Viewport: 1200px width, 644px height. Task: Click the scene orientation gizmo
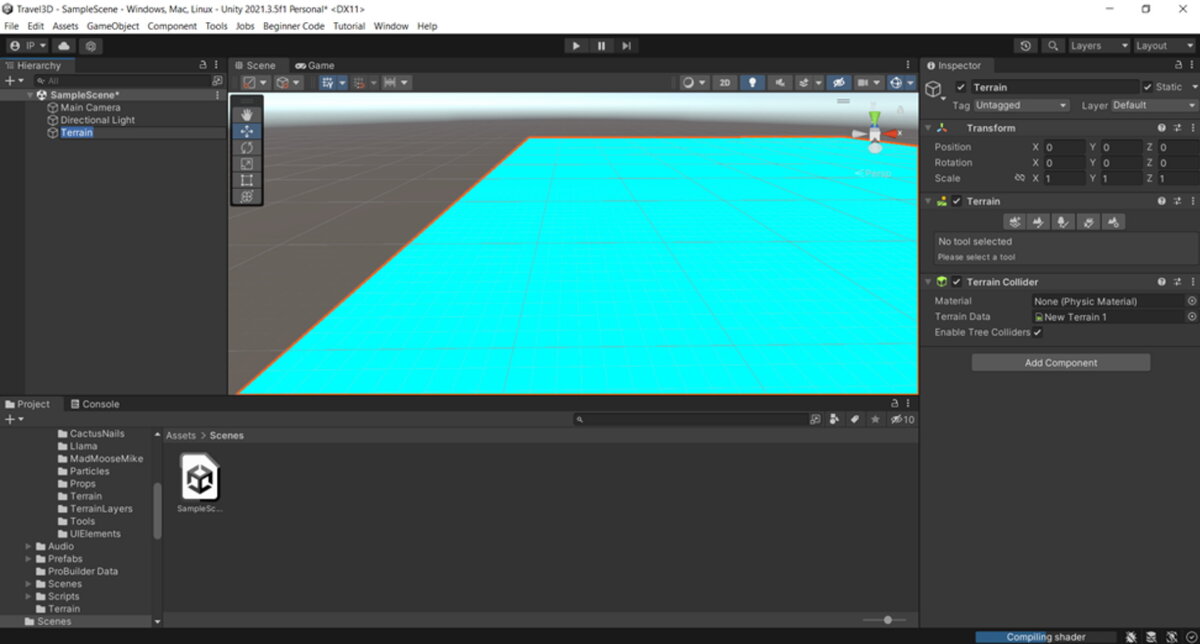[x=875, y=132]
